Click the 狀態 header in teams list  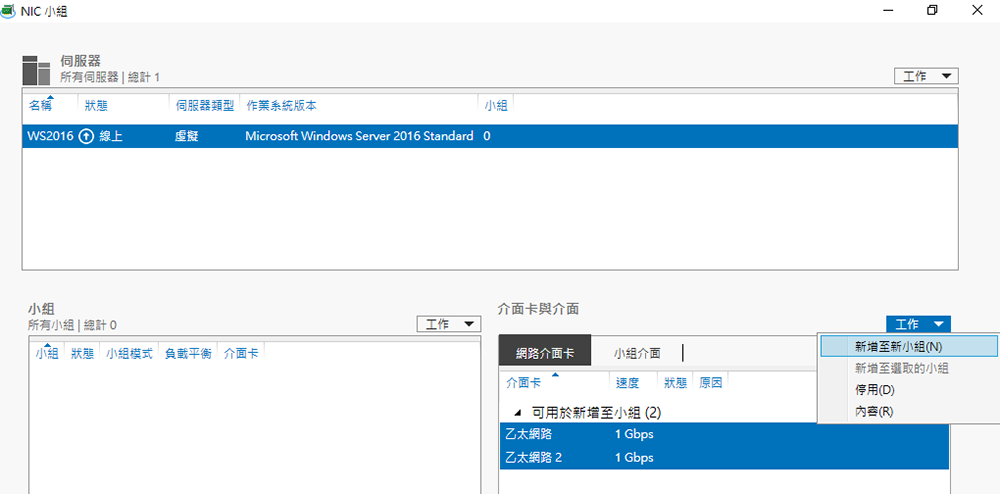pos(82,353)
